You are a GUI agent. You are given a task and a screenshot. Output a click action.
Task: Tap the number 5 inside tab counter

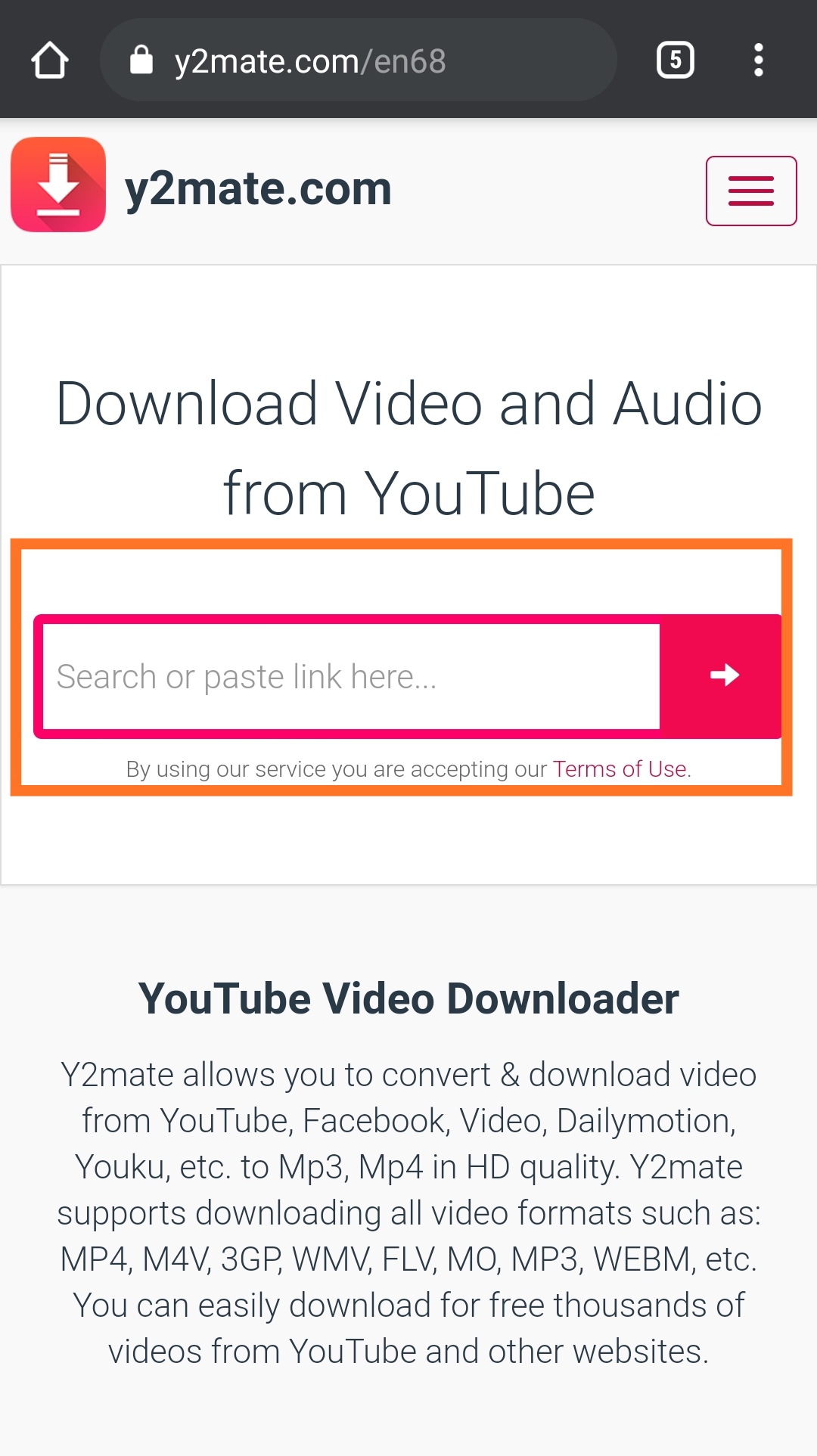tap(676, 60)
